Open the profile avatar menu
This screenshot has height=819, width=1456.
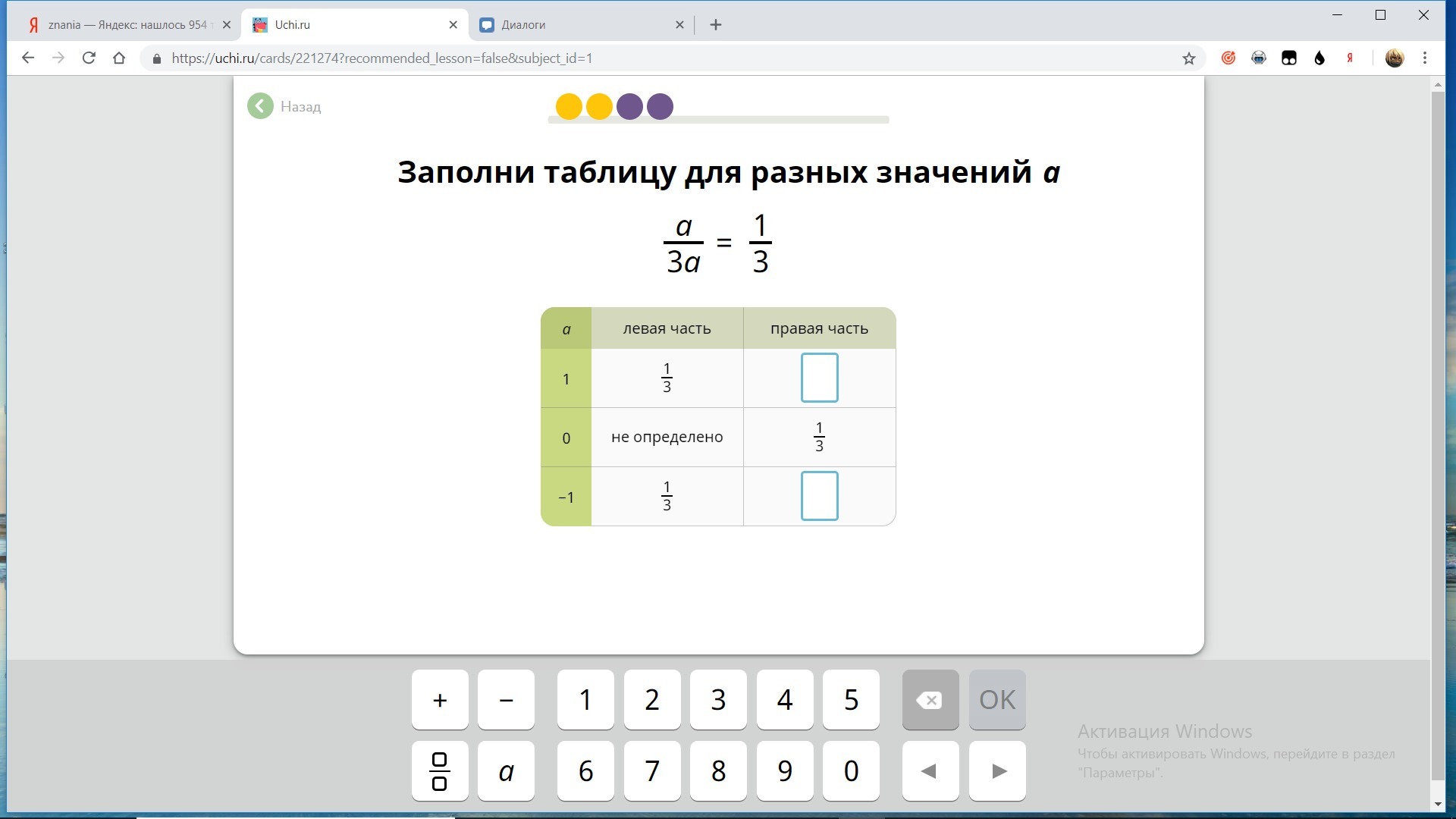1394,58
